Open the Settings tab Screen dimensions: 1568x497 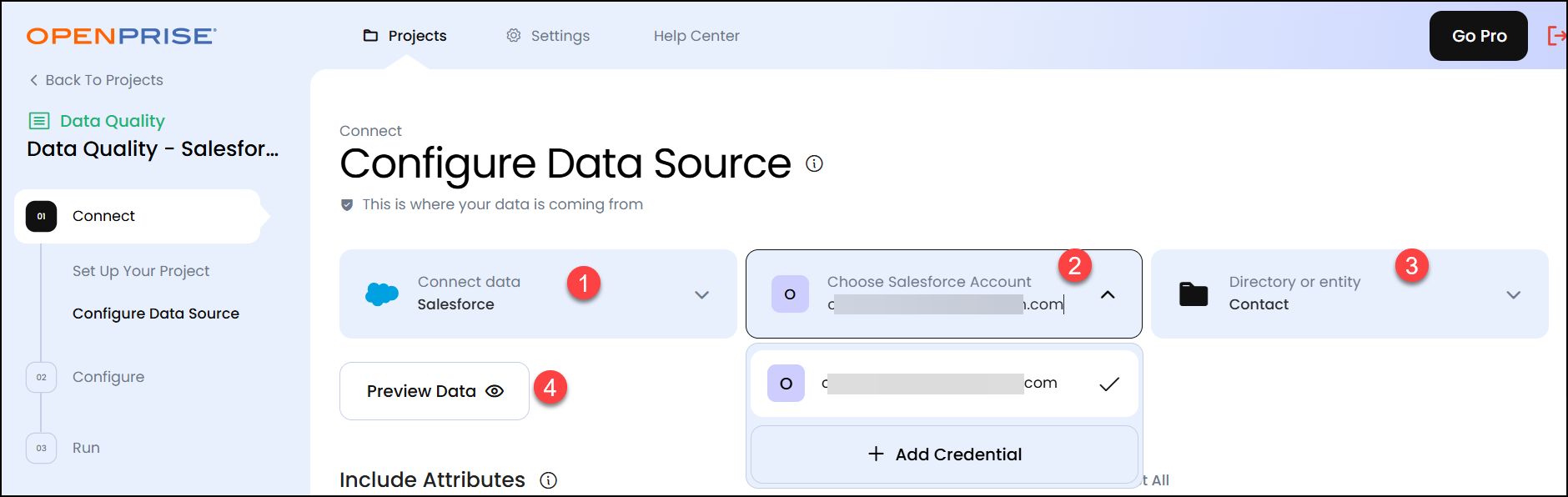(x=548, y=36)
